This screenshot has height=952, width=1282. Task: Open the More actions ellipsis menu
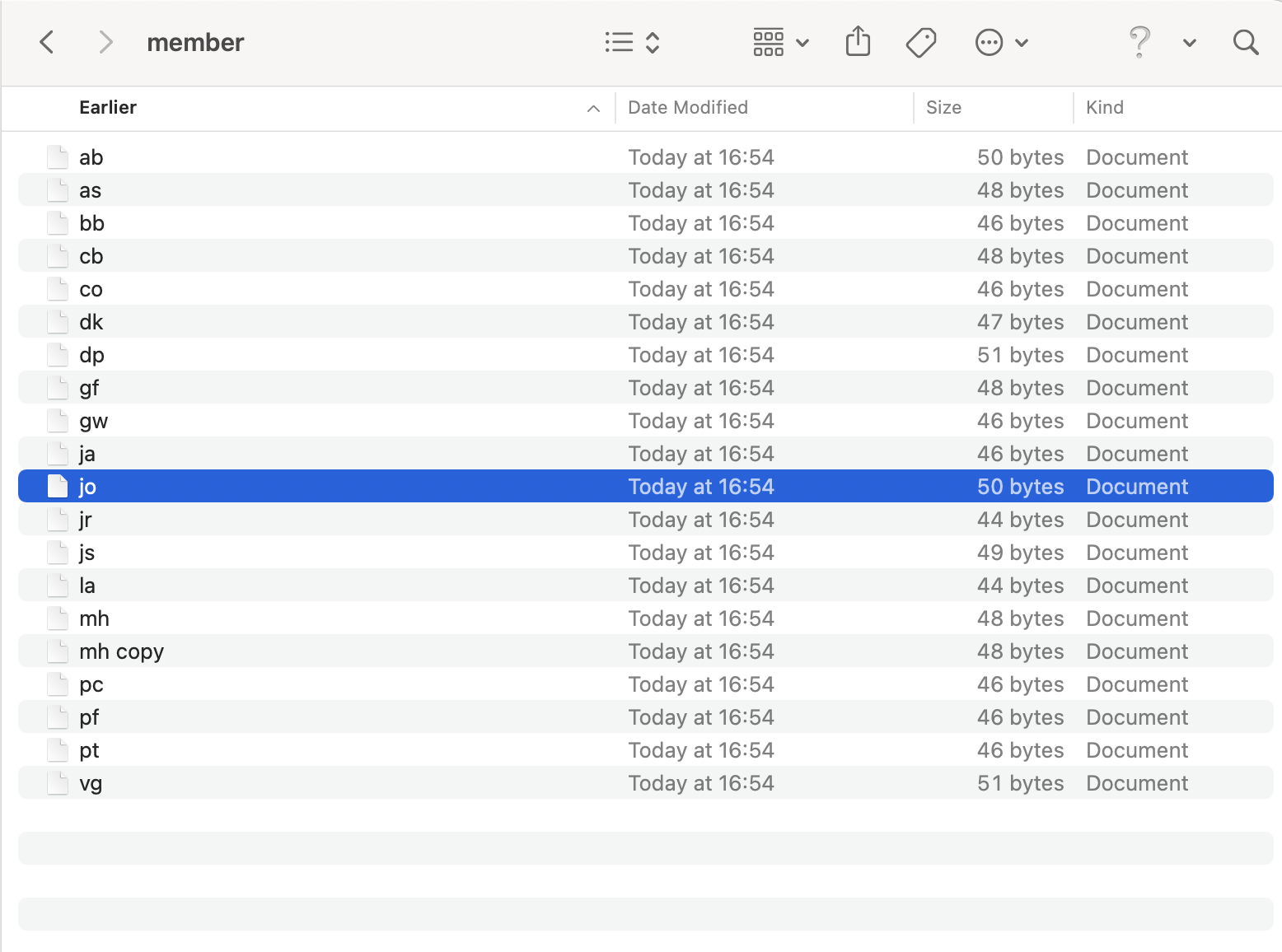[1000, 42]
